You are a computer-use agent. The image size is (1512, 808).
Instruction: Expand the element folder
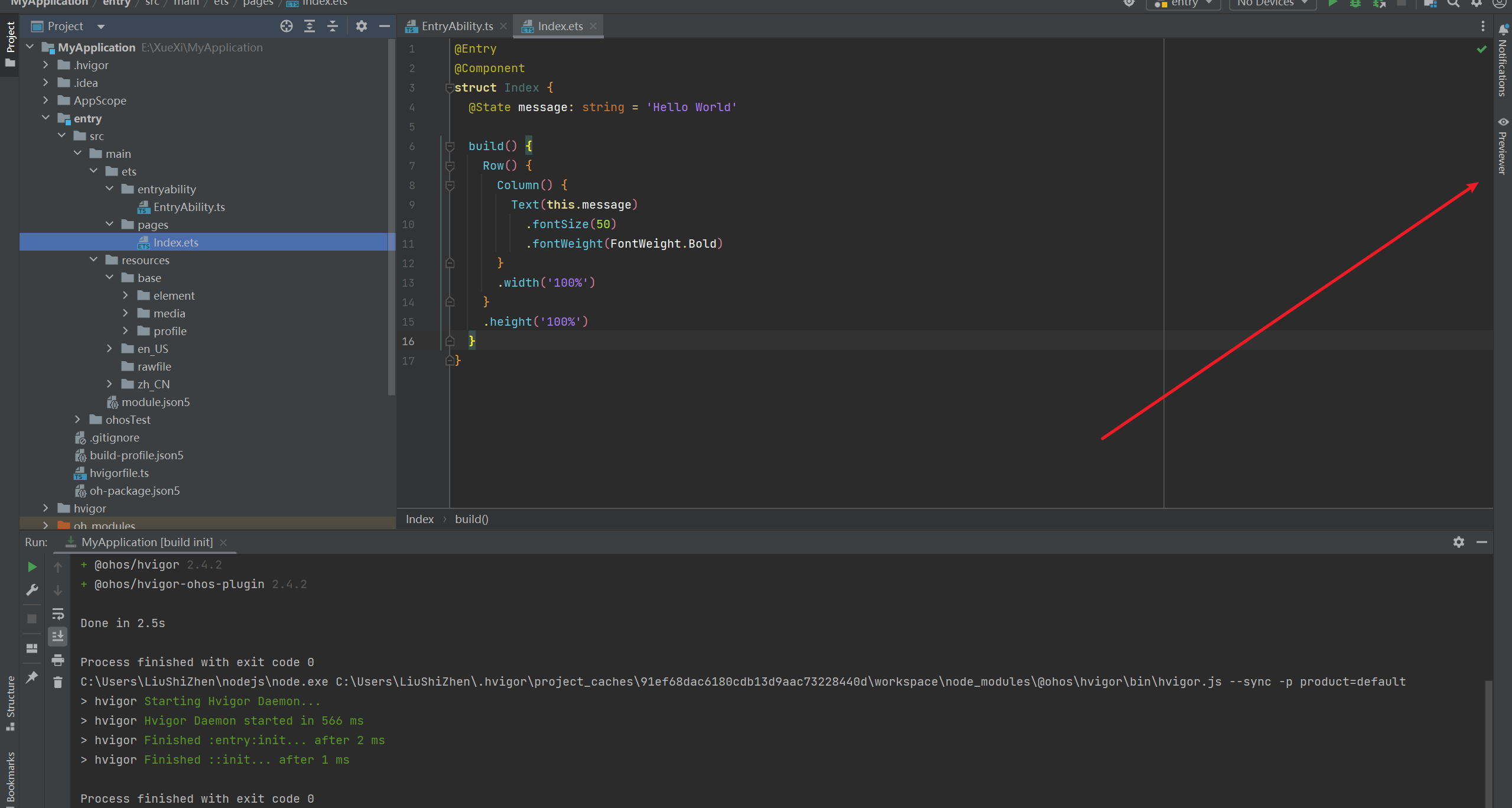click(x=125, y=296)
